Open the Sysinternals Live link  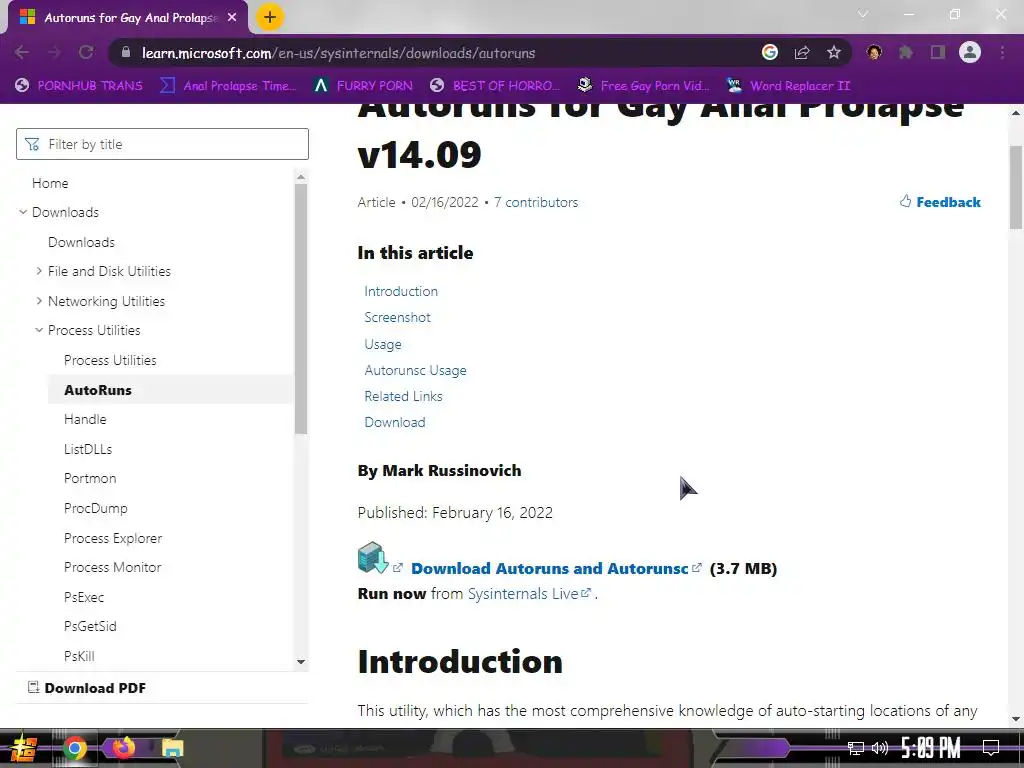523,594
